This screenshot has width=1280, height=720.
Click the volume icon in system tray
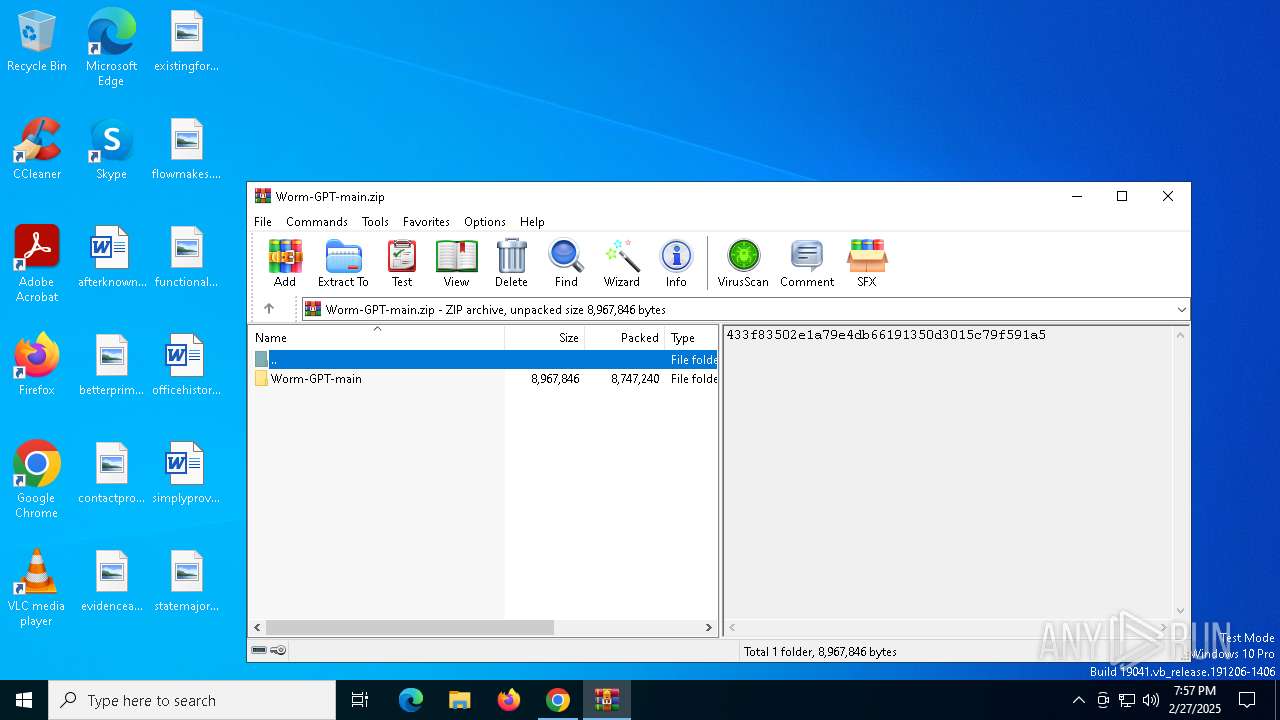[1151, 700]
